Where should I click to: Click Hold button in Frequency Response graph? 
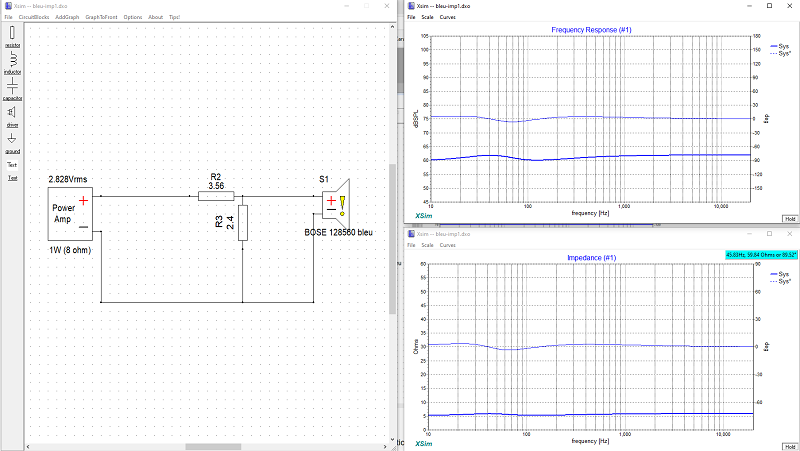(x=790, y=219)
